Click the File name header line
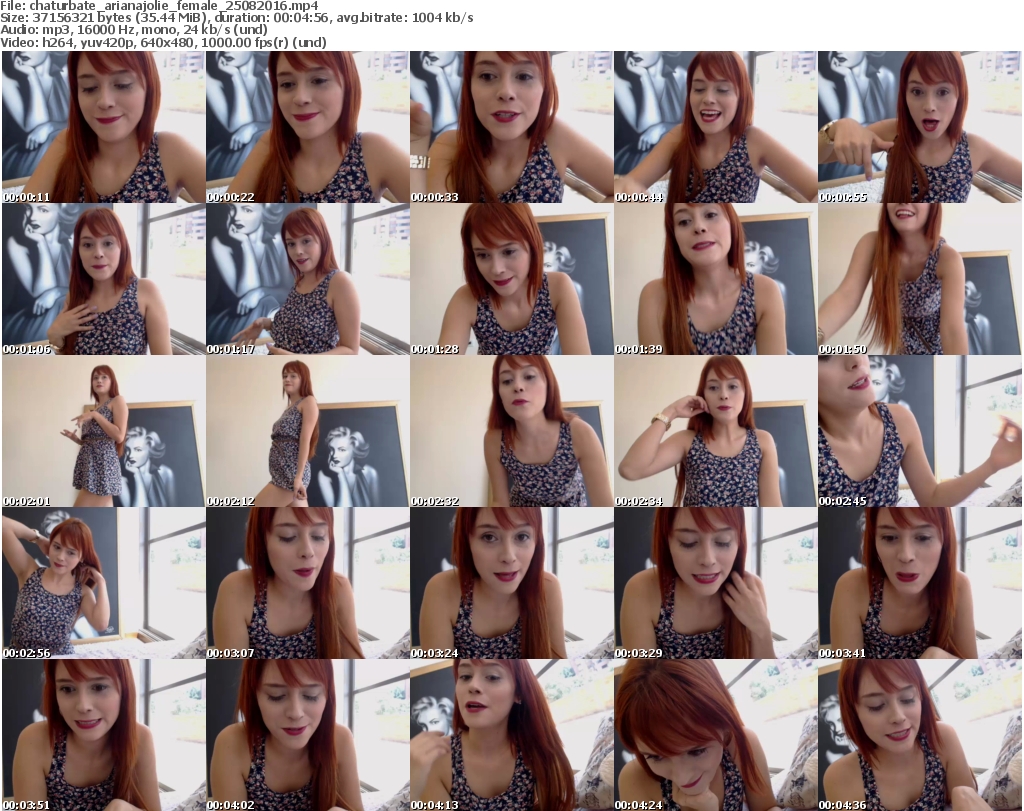This screenshot has height=811, width=1024. click(159, 6)
